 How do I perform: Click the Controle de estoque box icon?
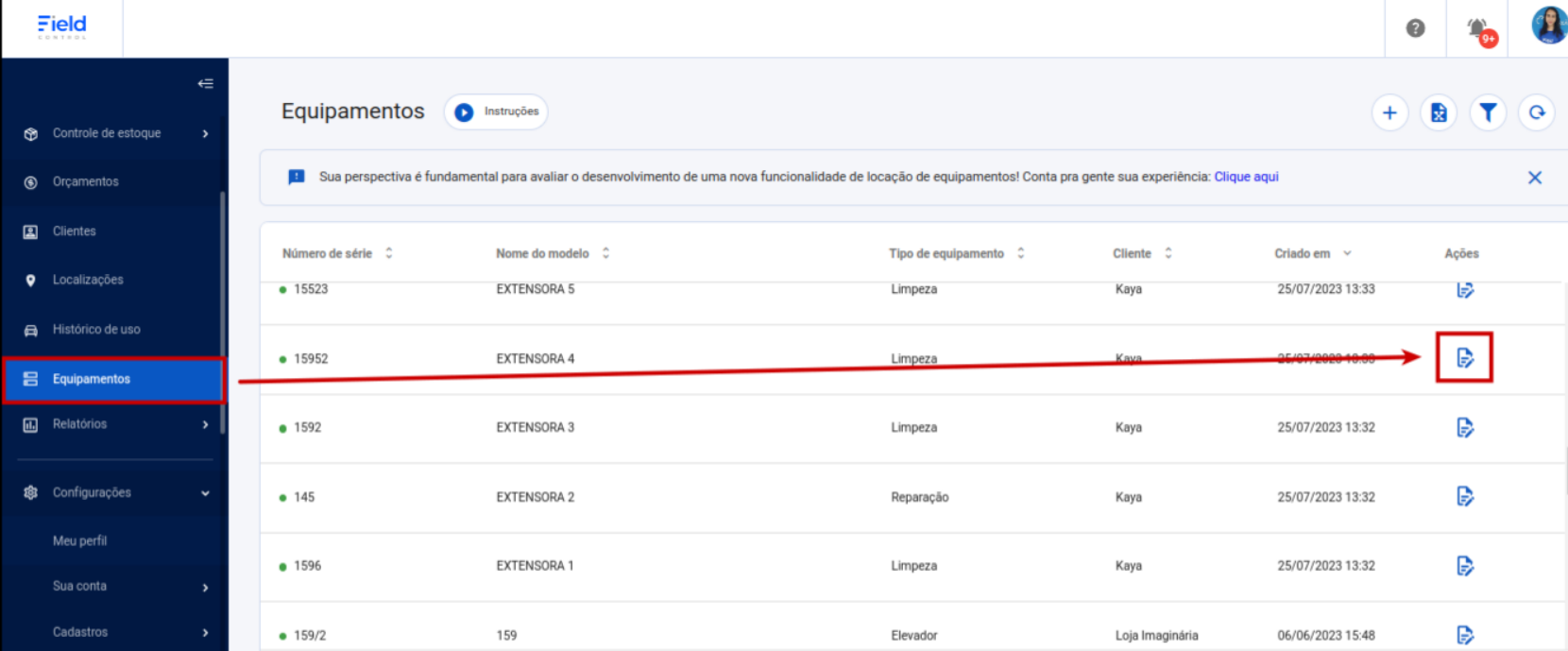click(30, 134)
